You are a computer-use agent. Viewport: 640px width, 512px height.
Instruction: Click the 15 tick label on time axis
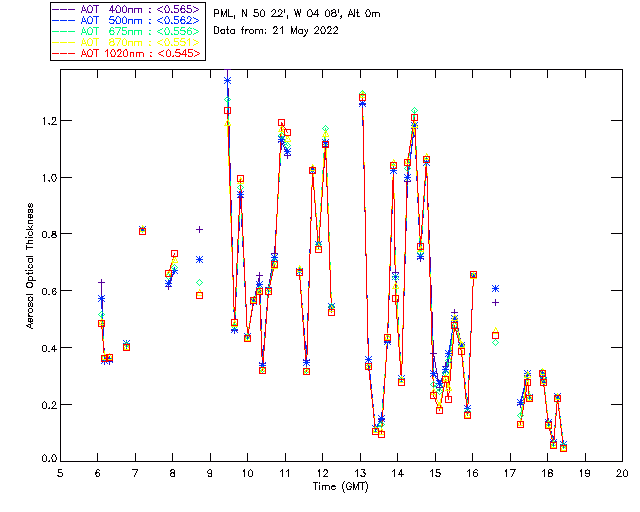click(x=435, y=472)
